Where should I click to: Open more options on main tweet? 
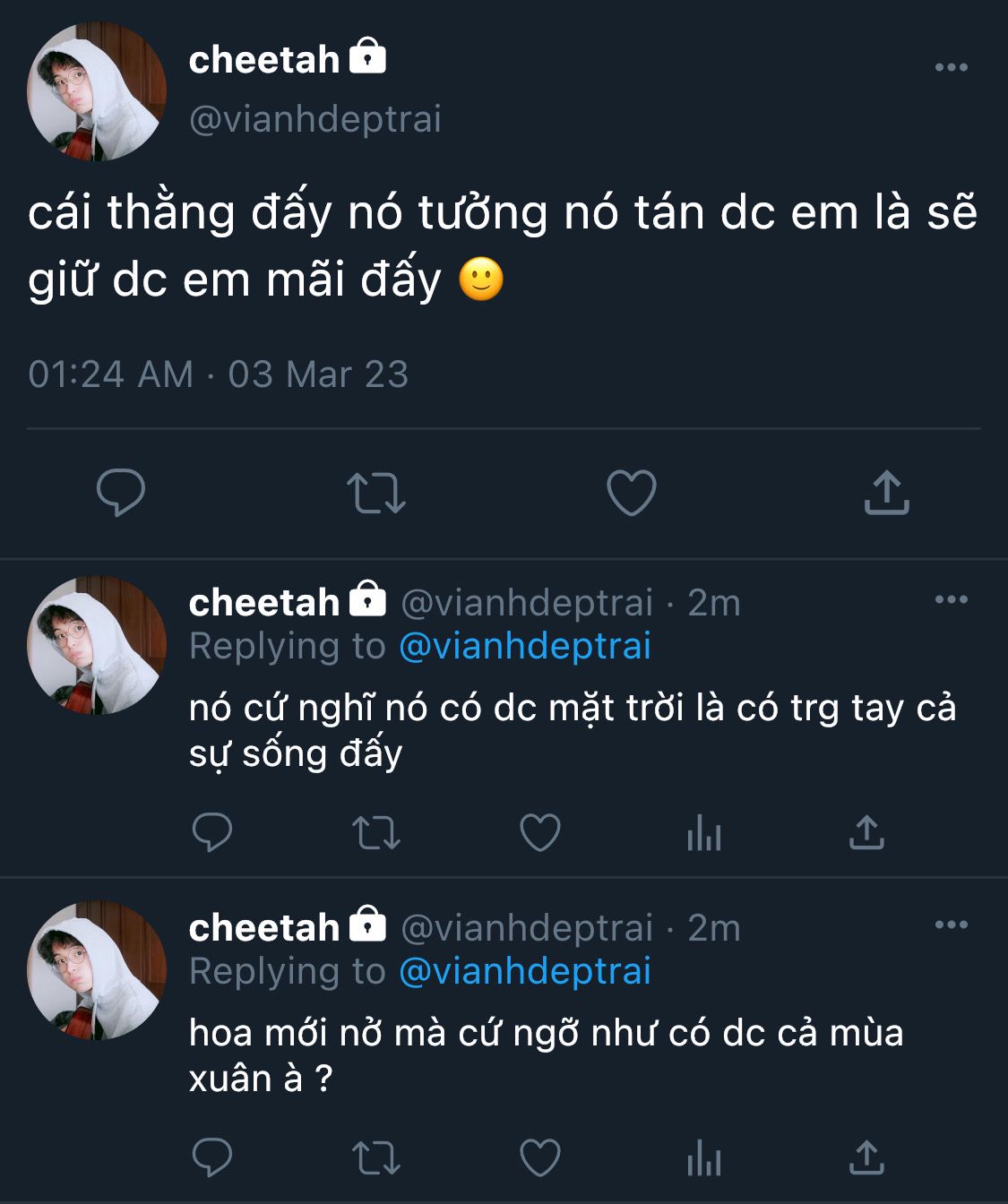[951, 67]
